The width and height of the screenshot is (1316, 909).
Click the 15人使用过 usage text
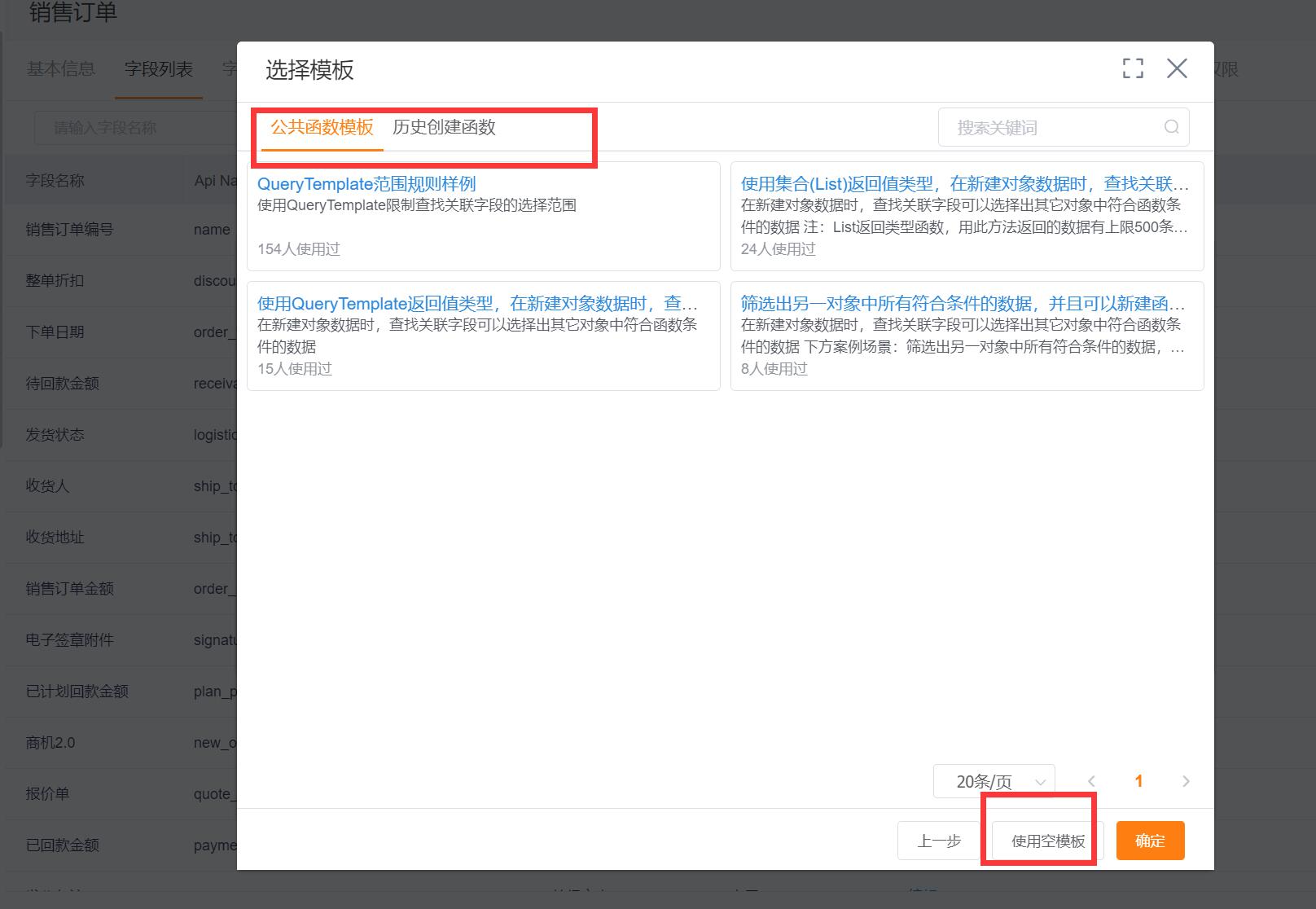pos(295,369)
